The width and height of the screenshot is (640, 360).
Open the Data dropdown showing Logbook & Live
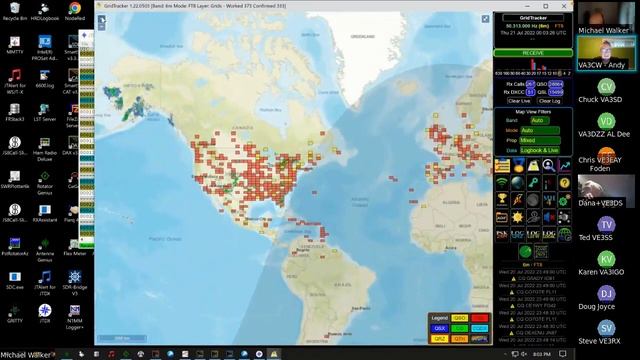(540, 150)
